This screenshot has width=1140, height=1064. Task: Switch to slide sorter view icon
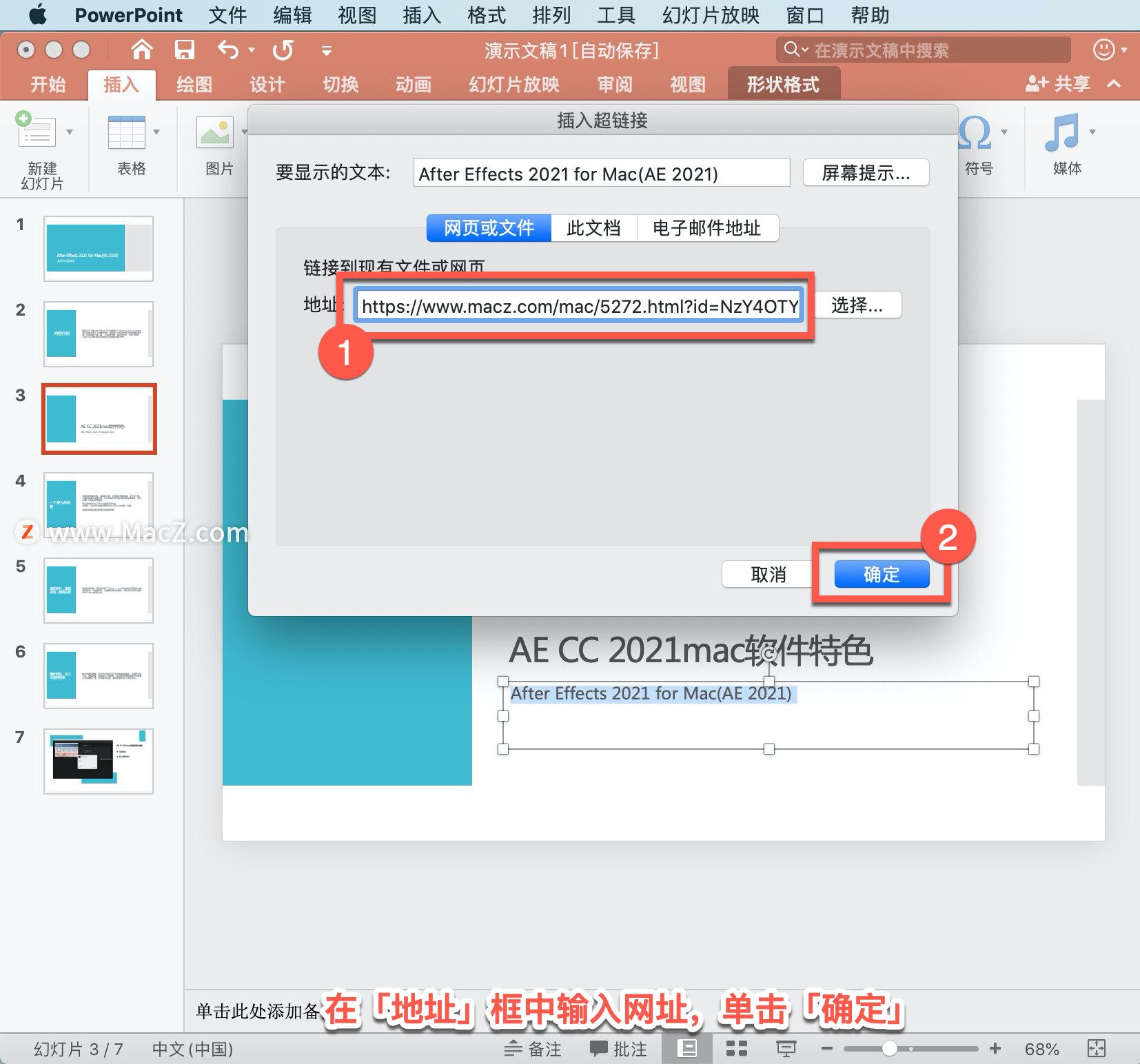tap(737, 1049)
